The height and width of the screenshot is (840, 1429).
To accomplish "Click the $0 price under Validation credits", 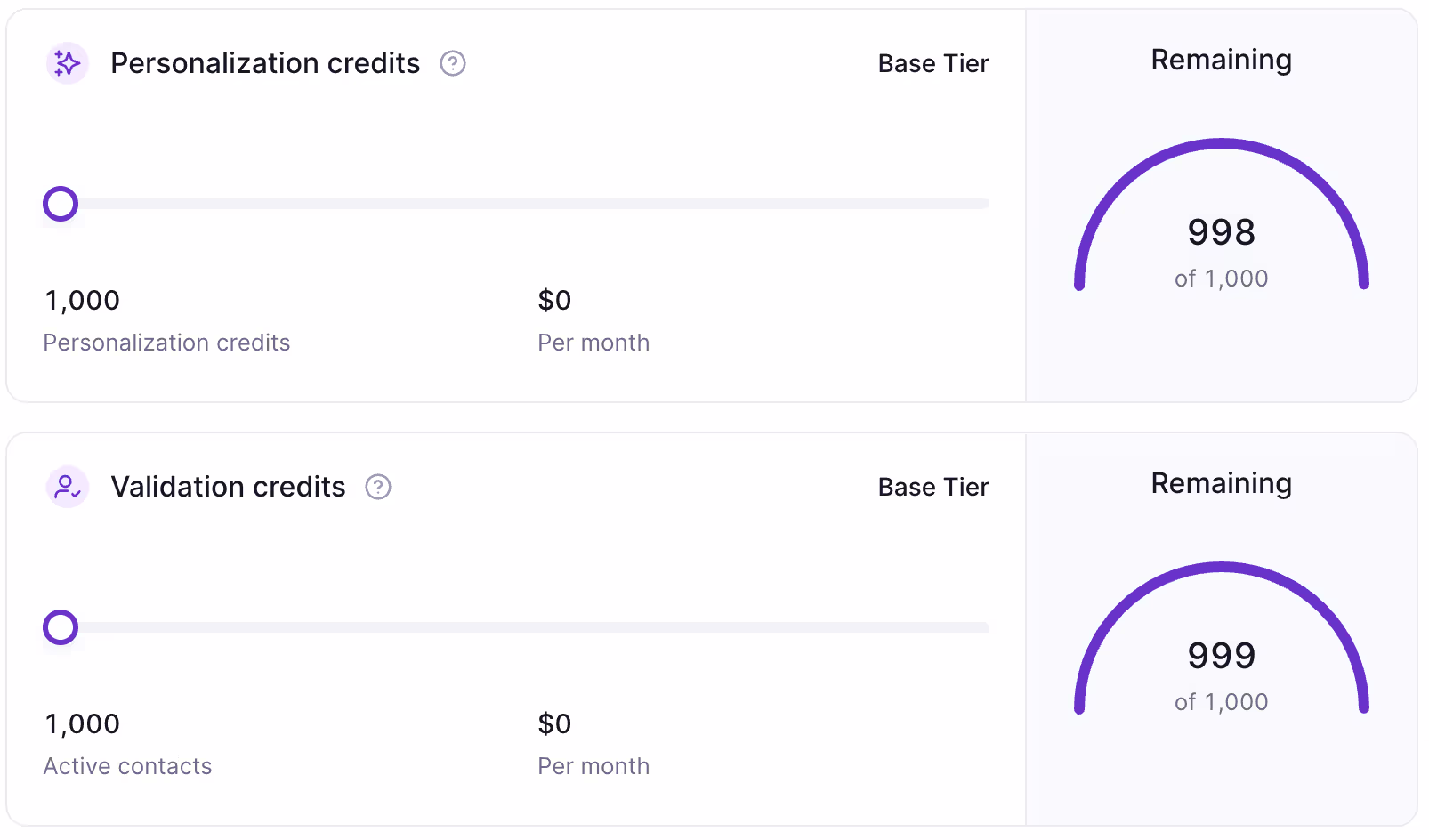I will [554, 723].
